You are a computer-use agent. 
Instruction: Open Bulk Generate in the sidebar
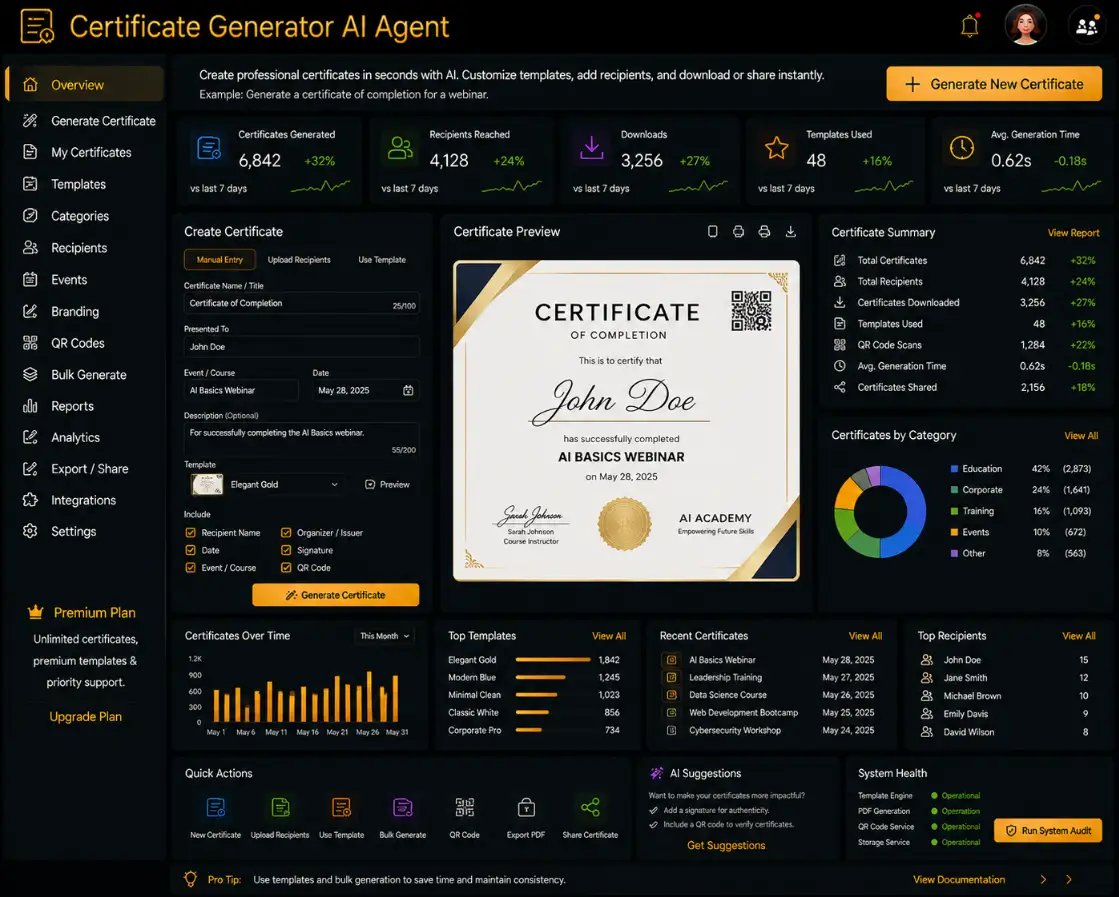(86, 375)
